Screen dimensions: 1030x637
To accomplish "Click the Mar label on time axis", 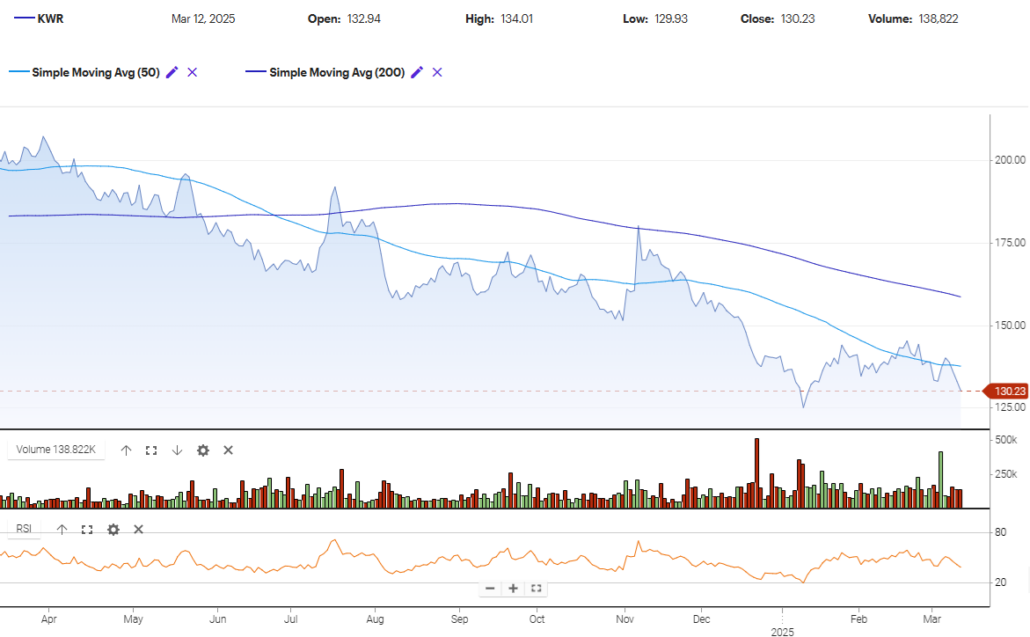I will (931, 619).
